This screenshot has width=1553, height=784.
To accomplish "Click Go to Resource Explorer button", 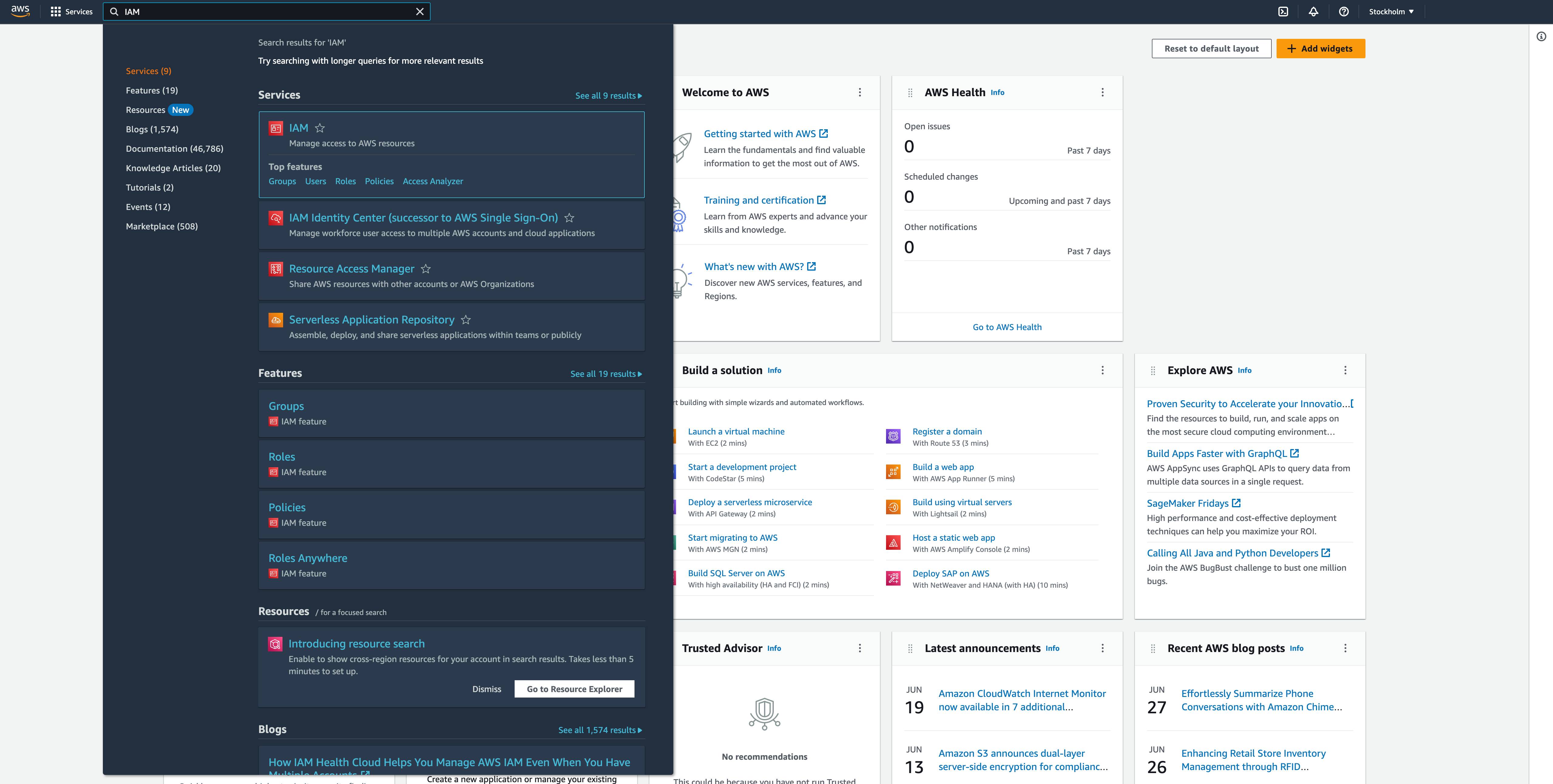I will tap(574, 689).
